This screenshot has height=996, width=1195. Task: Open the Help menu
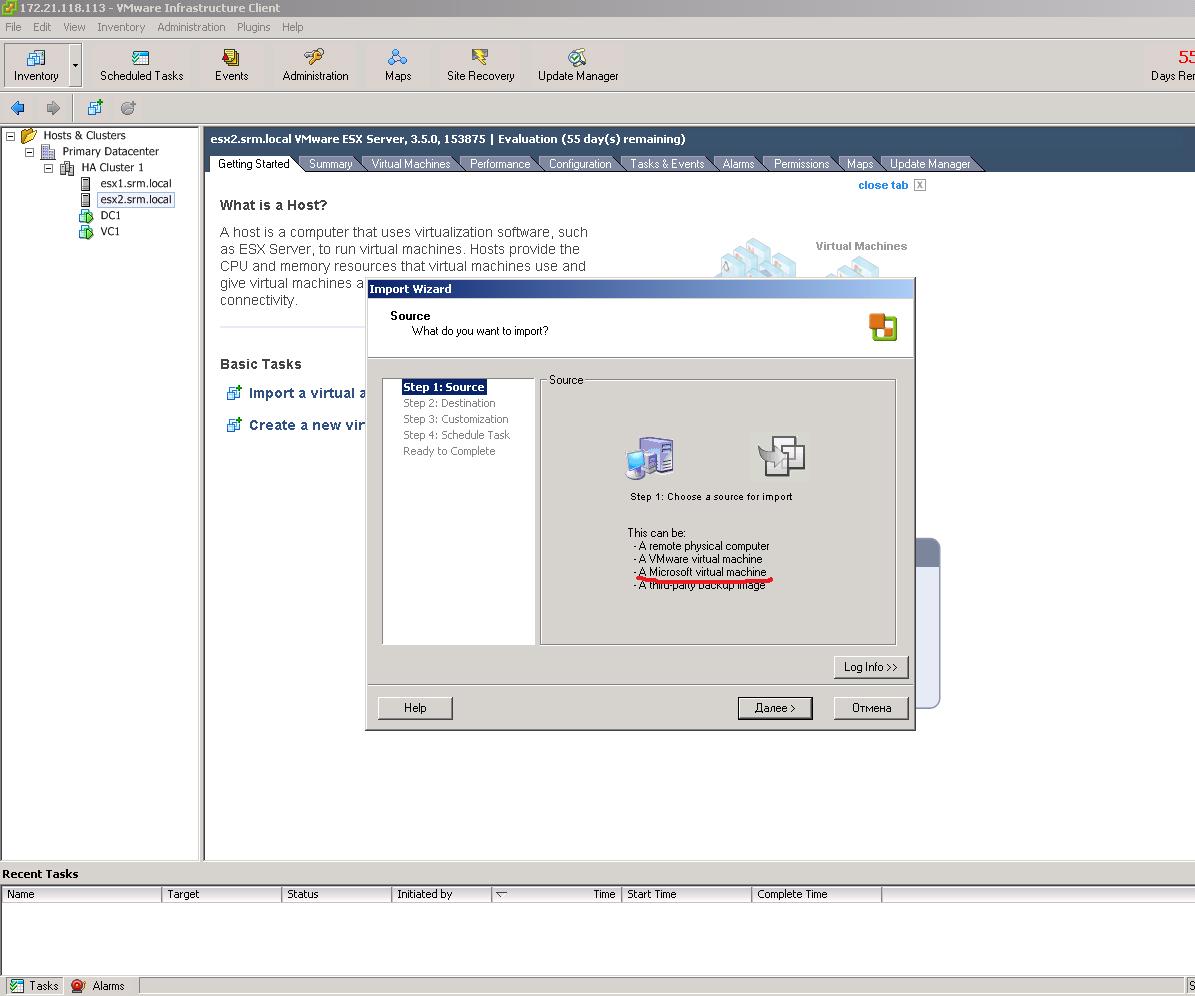pos(293,27)
